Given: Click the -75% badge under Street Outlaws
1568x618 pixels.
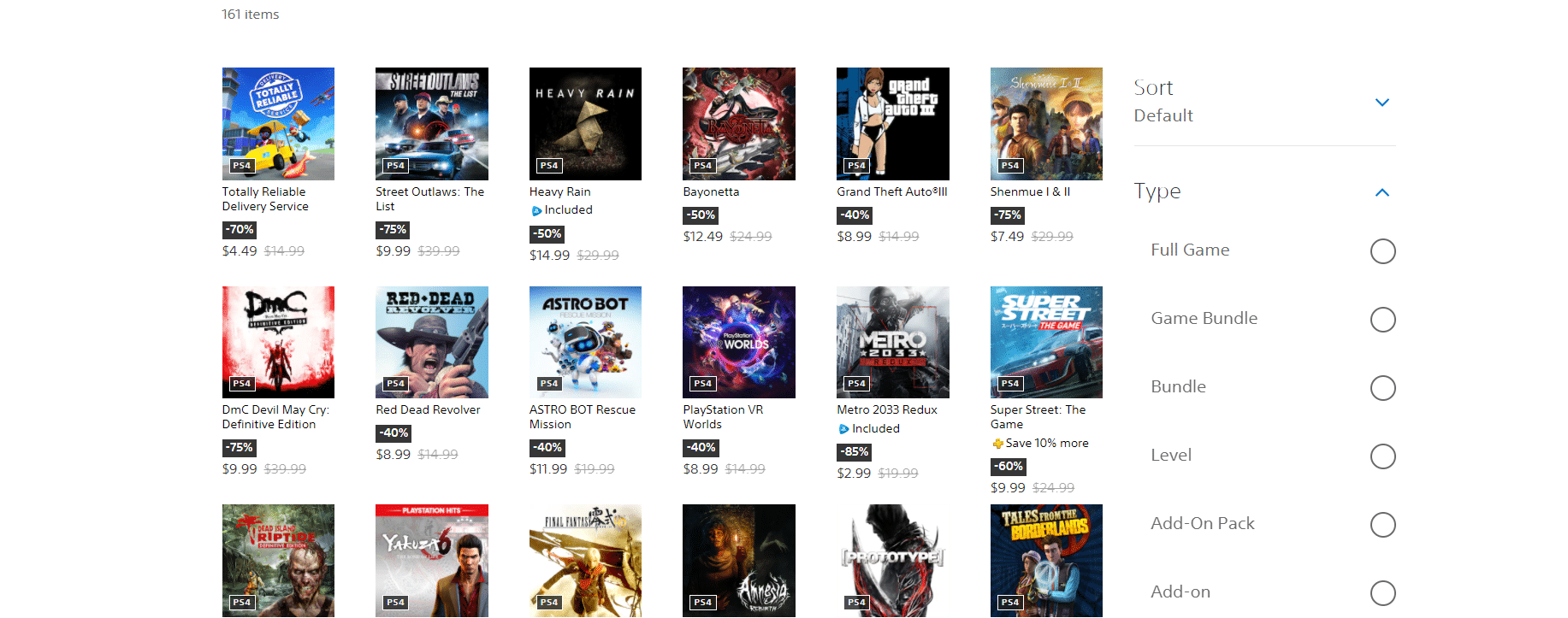Looking at the screenshot, I should coord(393,230).
